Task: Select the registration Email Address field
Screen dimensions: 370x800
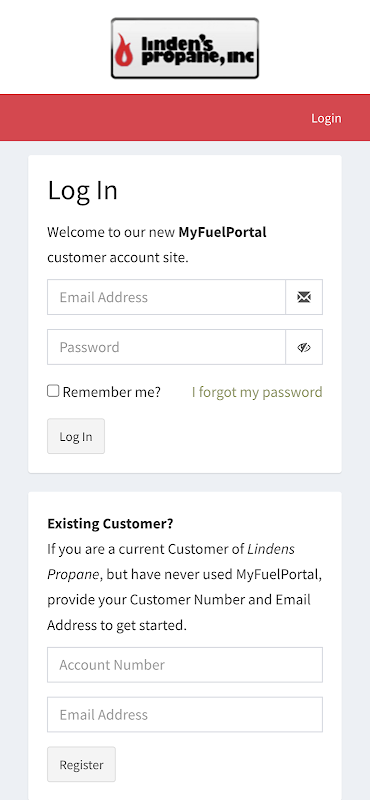Action: tap(185, 714)
